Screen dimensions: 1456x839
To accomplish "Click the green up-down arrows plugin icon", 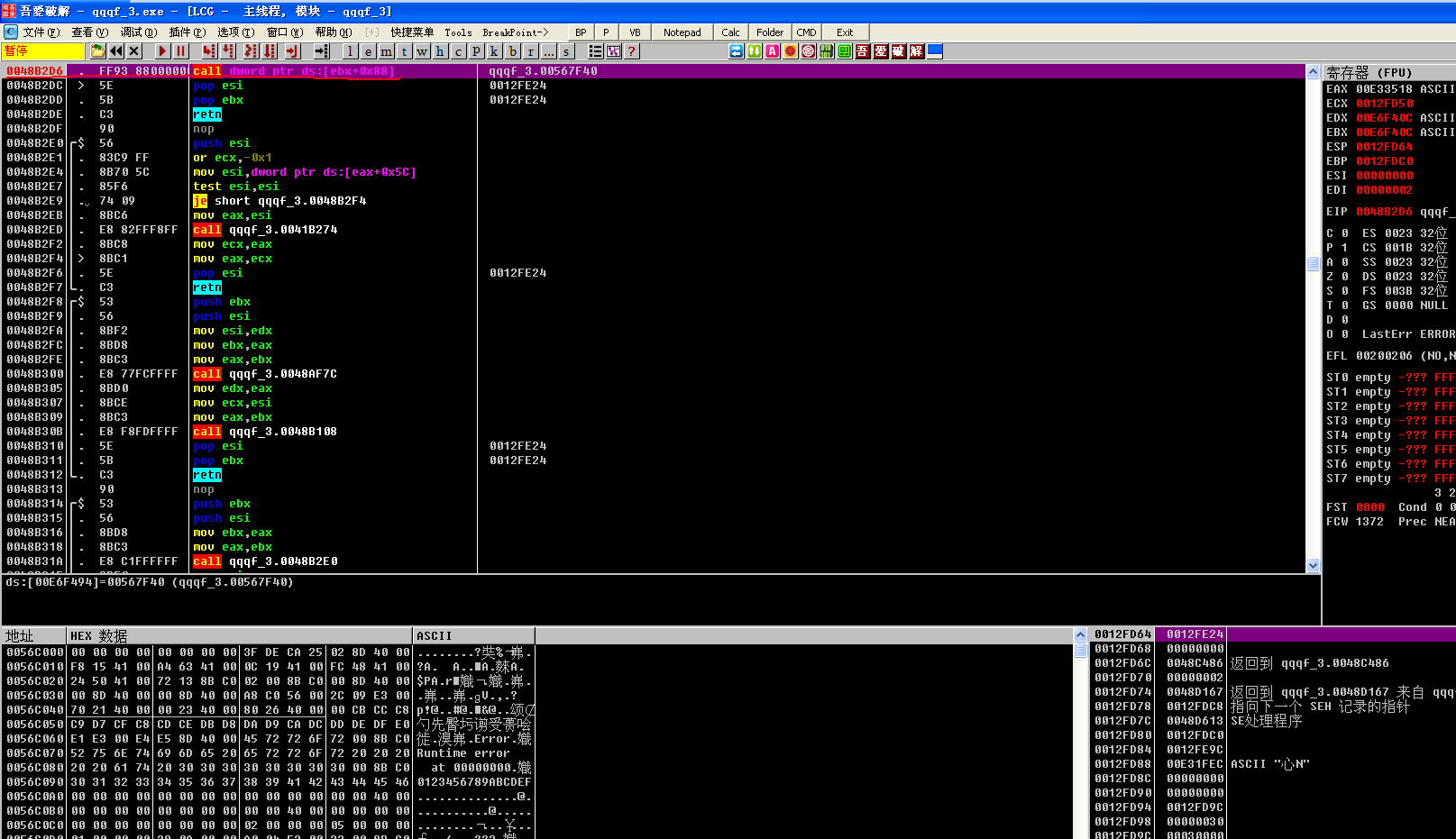I will click(755, 51).
